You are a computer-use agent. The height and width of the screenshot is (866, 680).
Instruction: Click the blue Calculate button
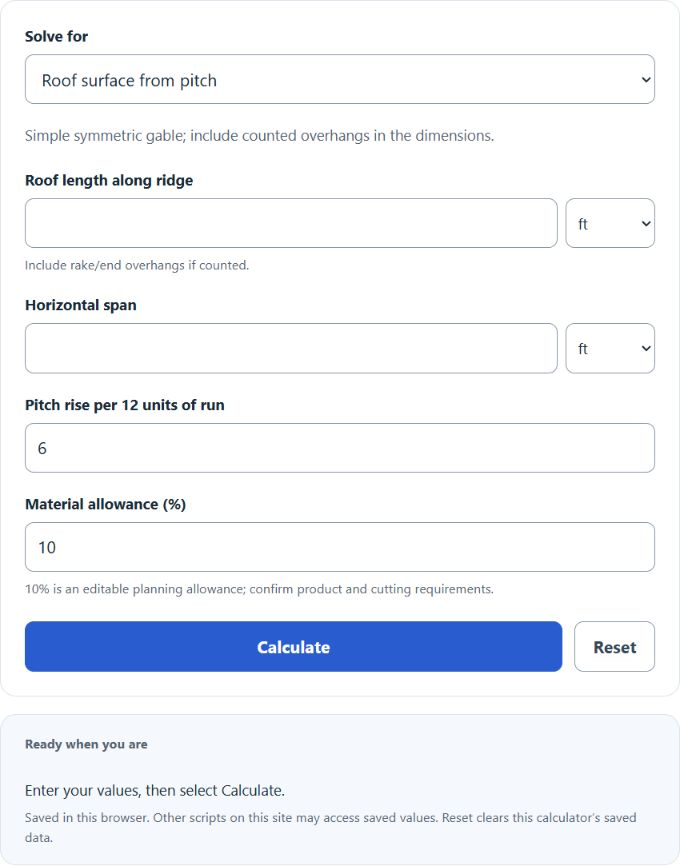[x=293, y=647]
